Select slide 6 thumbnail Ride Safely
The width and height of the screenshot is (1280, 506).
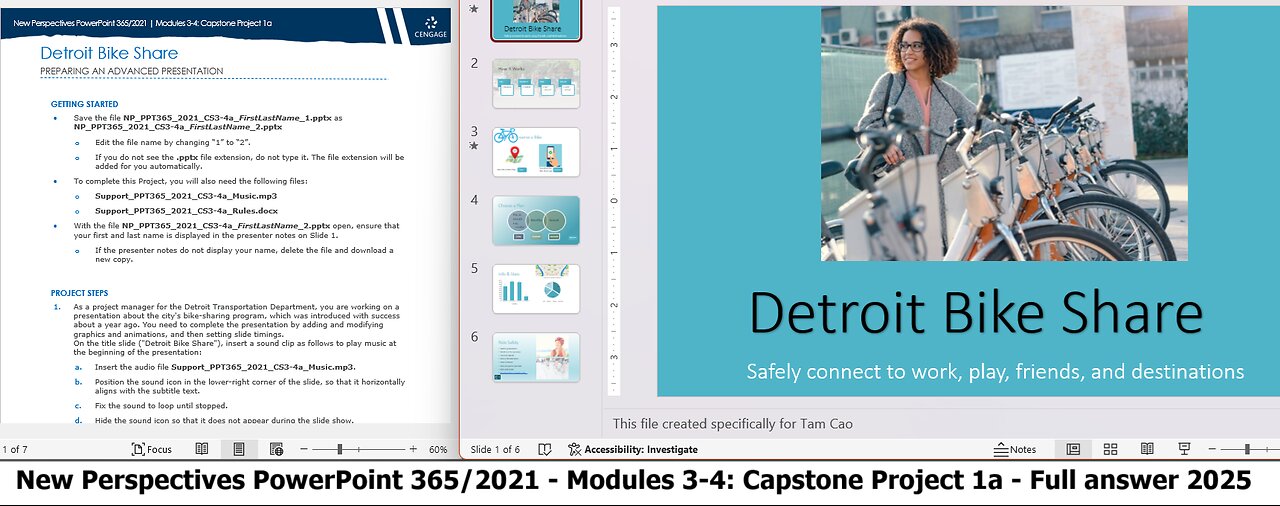[536, 357]
